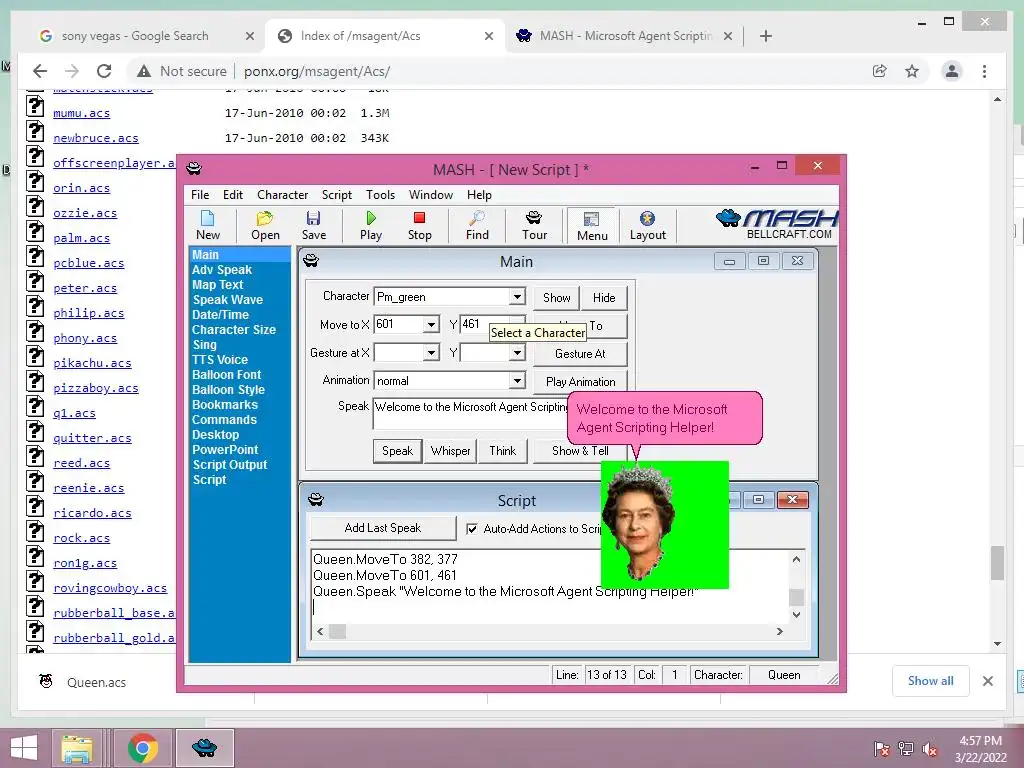Open a script with the Open folder icon

(x=265, y=225)
